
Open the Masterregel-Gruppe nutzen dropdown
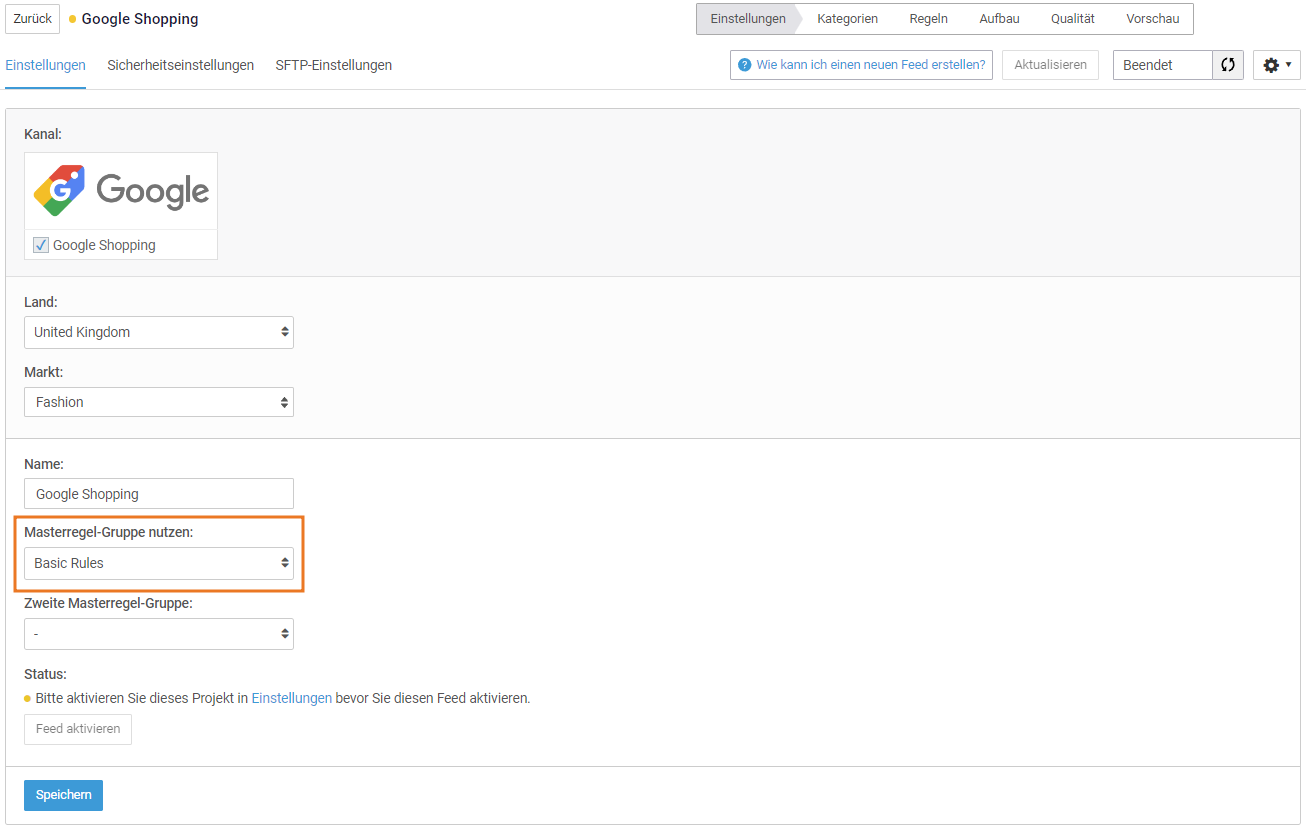[x=158, y=563]
